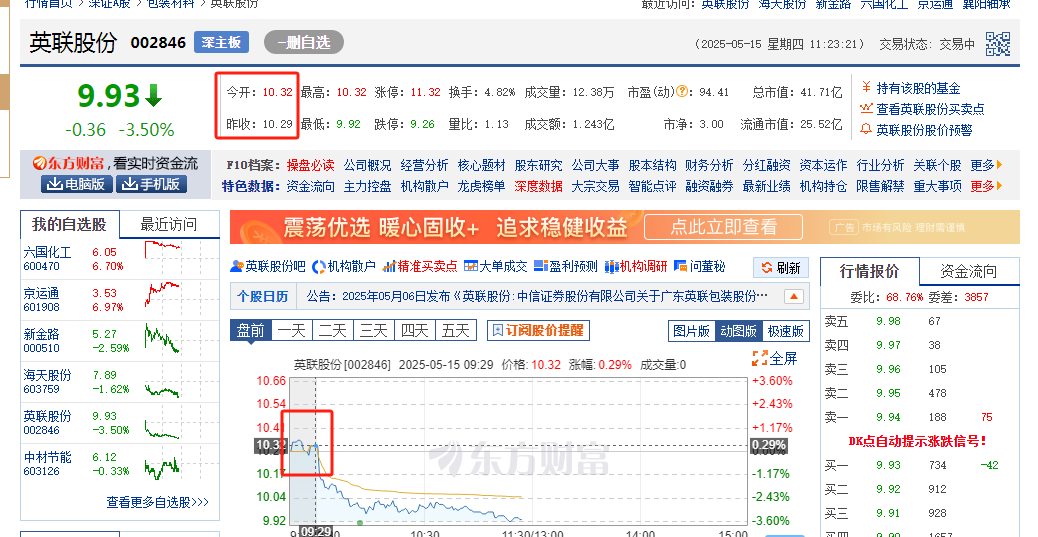This screenshot has width=1038, height=537.
Task: Select 一天 chart tab
Action: [291, 330]
